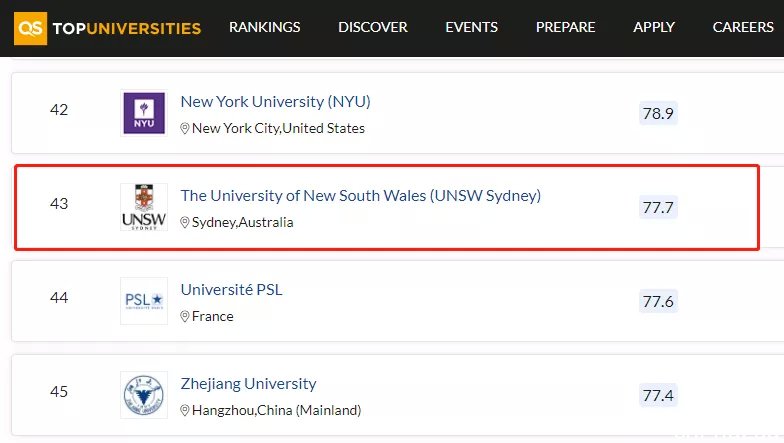Open the CAREERS menu
Screen dimensions: 784x443
coord(743,27)
